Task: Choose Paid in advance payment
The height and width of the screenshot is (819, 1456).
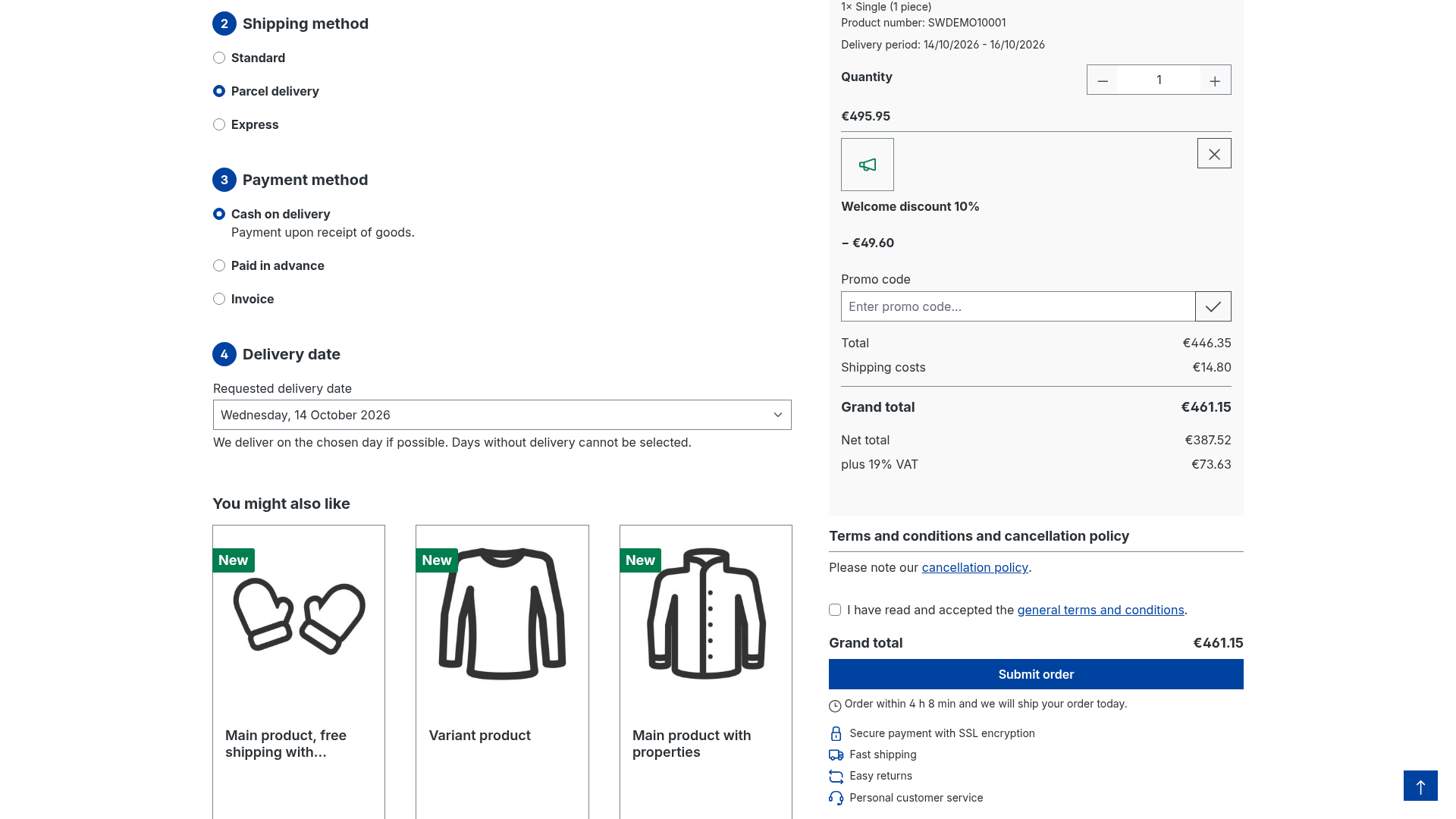Action: coord(219,265)
